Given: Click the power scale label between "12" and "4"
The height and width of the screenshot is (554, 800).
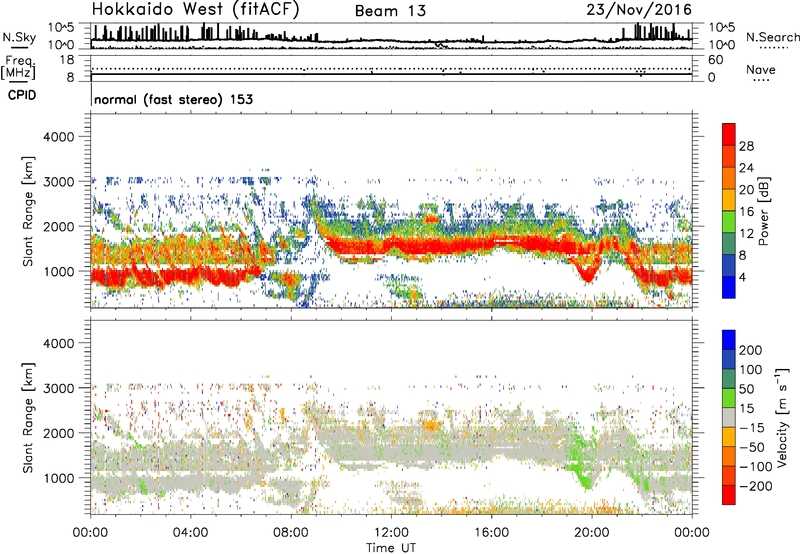Looking at the screenshot, I should [742, 255].
